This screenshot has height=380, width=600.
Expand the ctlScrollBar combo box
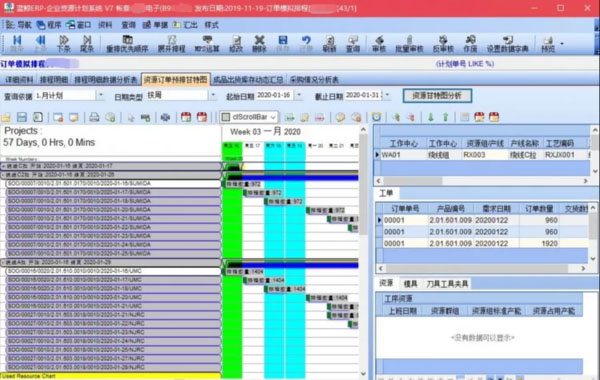pos(273,117)
